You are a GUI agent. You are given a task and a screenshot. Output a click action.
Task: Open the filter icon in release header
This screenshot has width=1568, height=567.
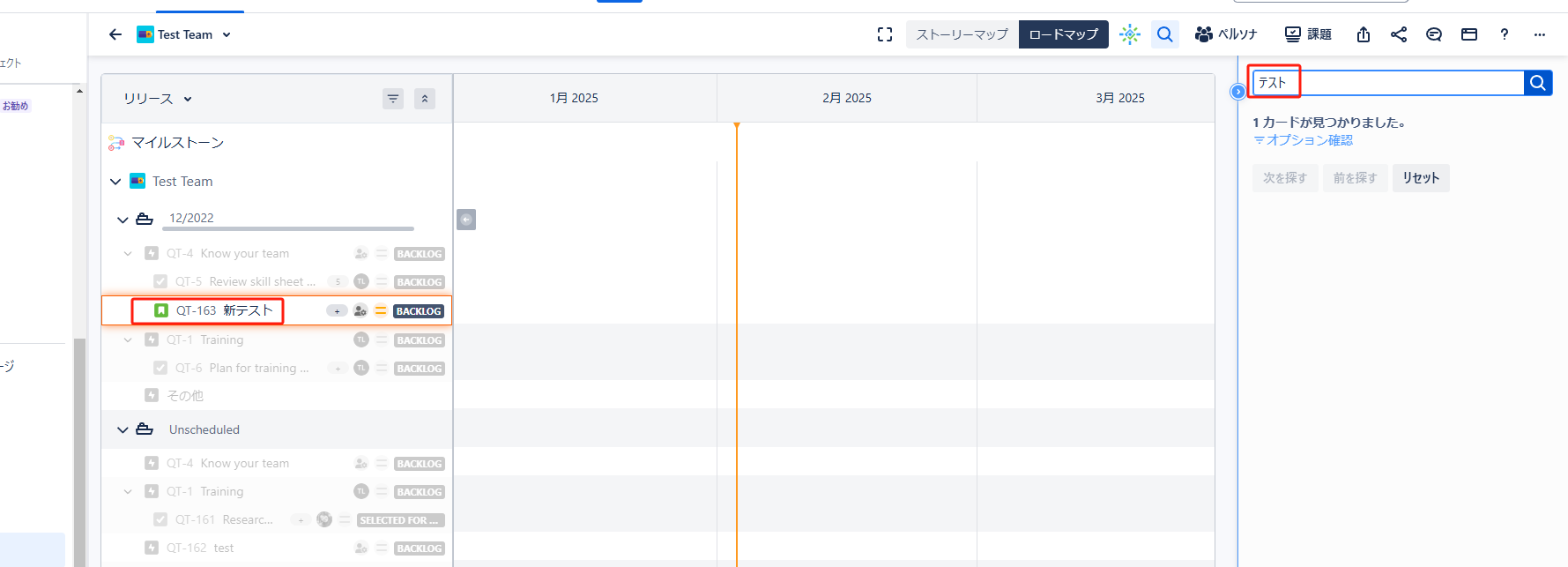coord(393,99)
